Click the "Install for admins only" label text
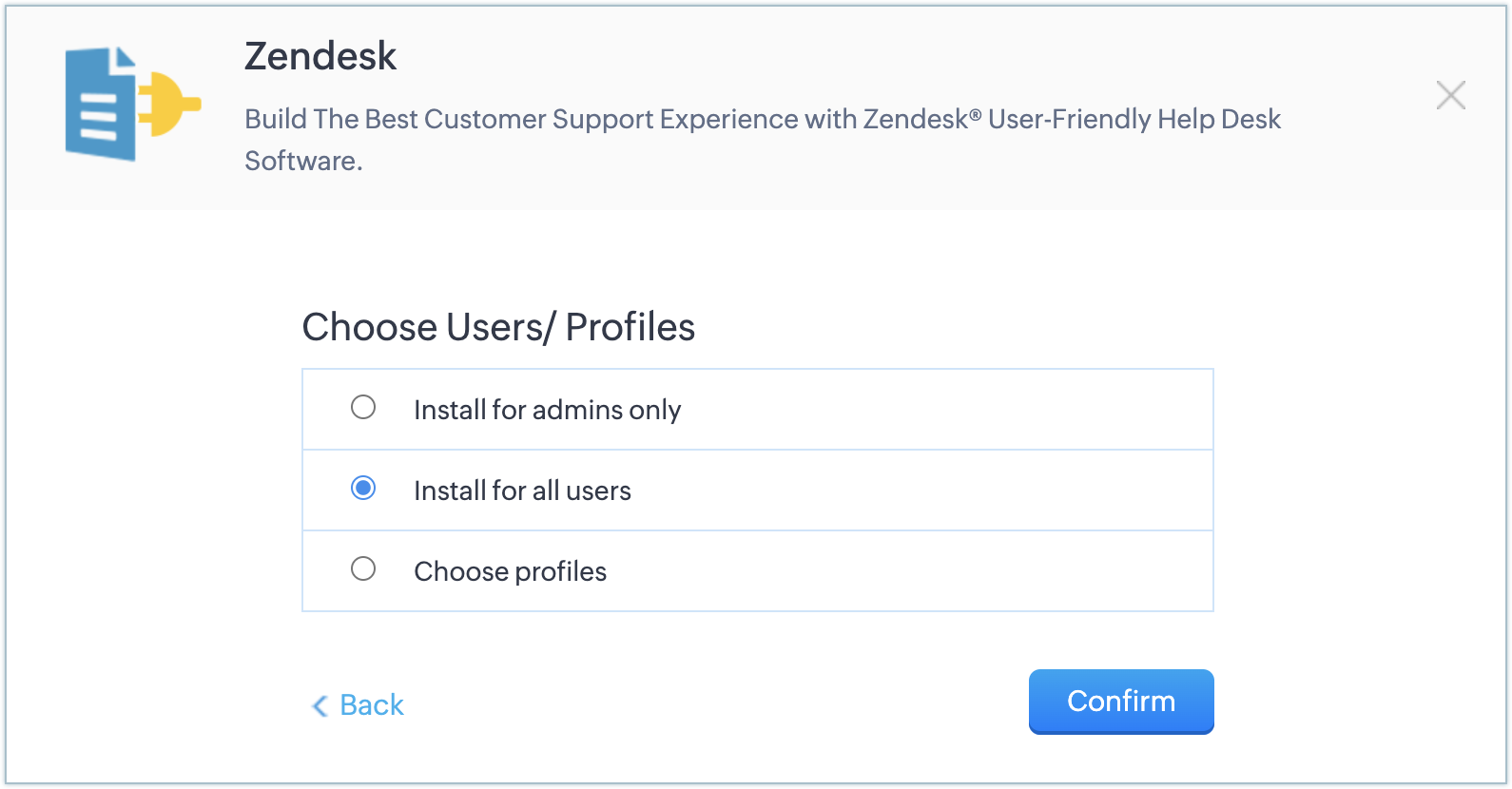 pos(547,410)
